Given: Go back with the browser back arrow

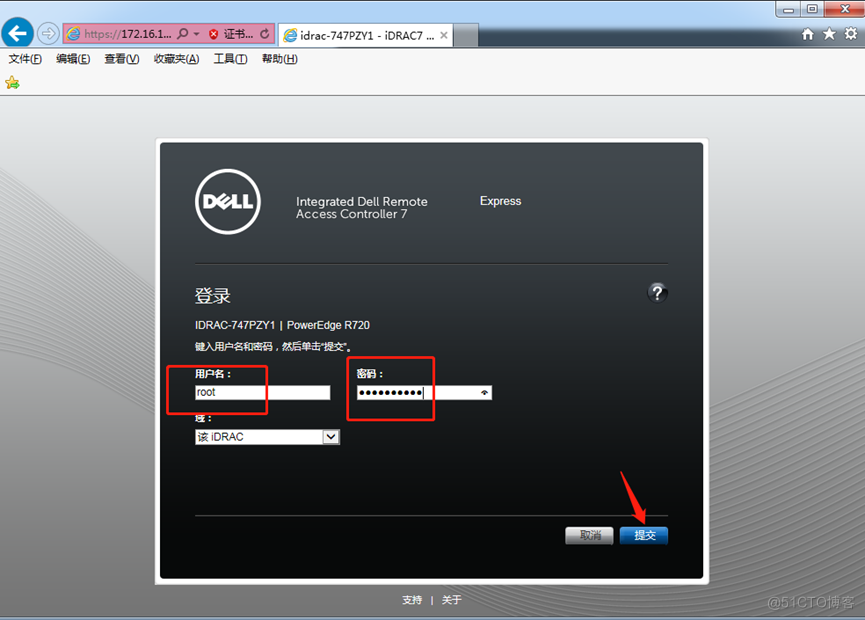Looking at the screenshot, I should tap(17, 34).
